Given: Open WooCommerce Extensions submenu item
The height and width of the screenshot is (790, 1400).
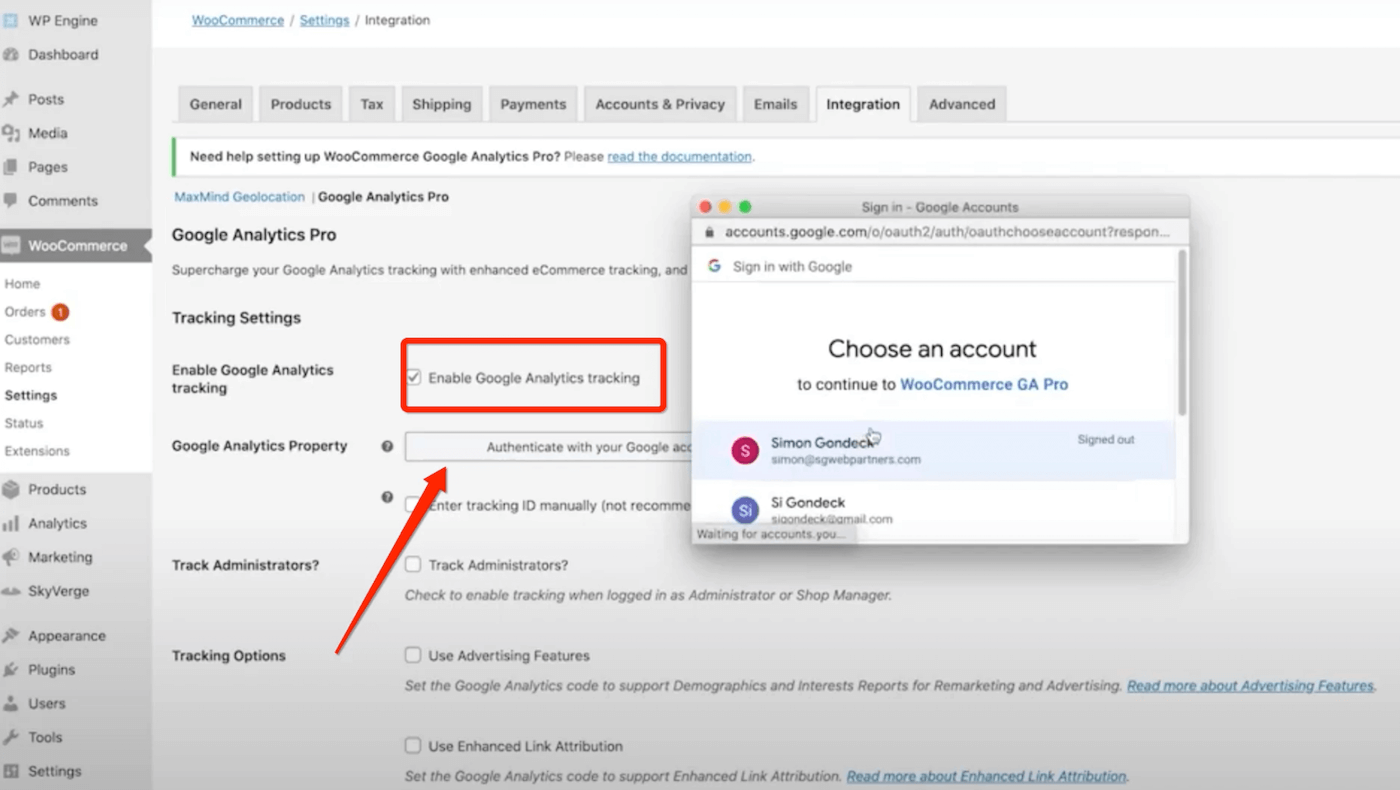Looking at the screenshot, I should [37, 451].
